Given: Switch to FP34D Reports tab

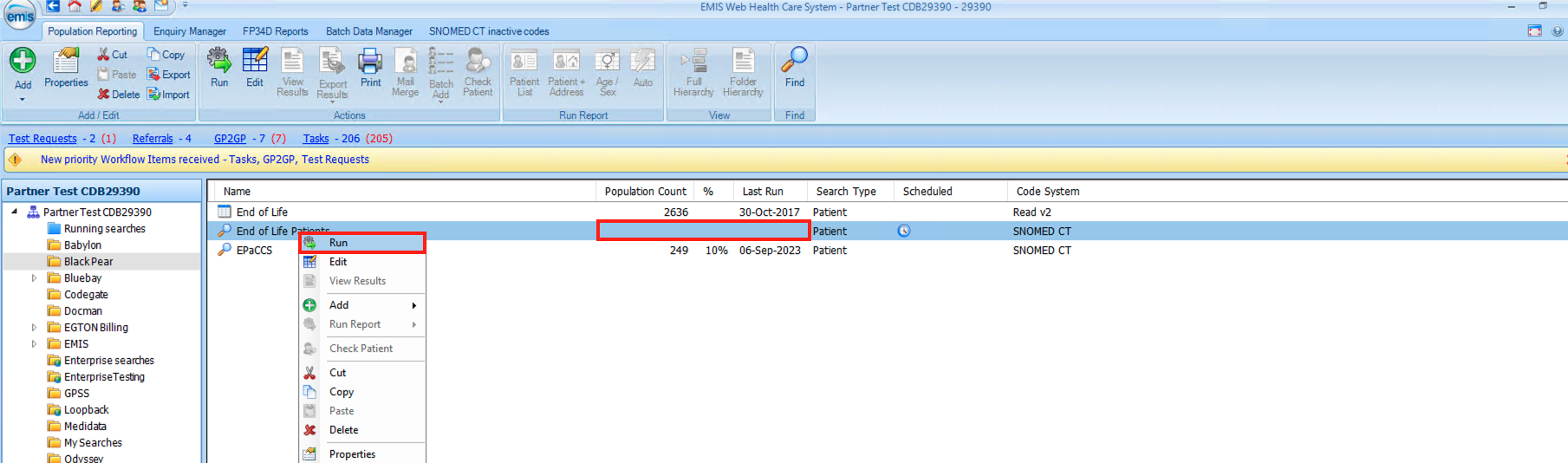Looking at the screenshot, I should (x=276, y=31).
